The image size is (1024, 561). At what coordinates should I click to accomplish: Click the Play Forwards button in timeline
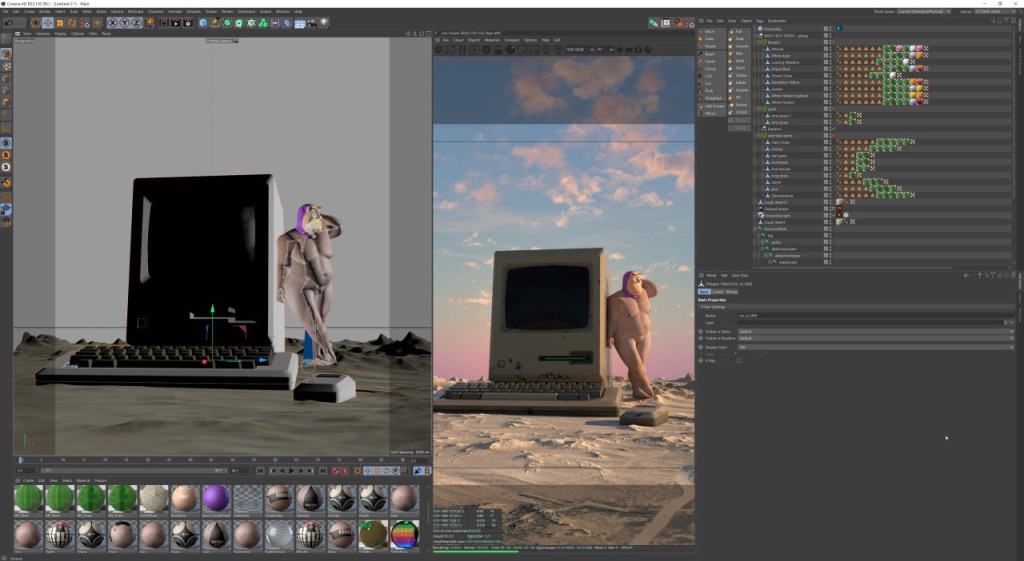pos(291,470)
